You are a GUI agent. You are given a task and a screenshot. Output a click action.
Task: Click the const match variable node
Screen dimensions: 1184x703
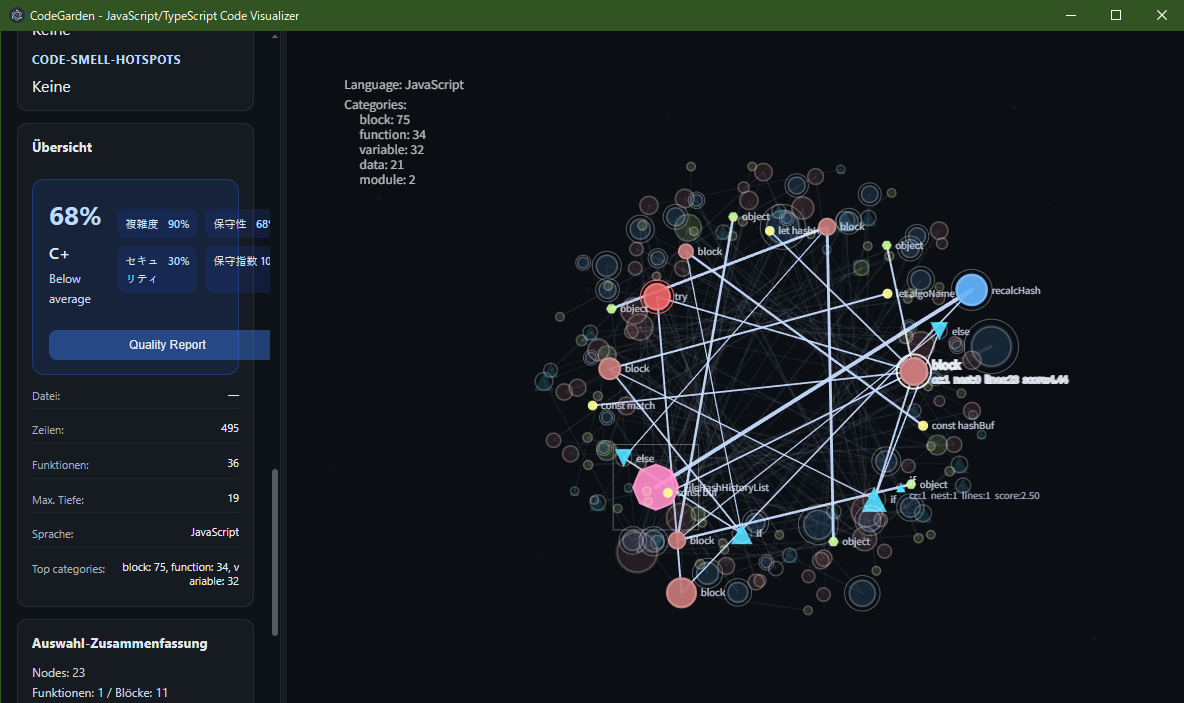[593, 406]
